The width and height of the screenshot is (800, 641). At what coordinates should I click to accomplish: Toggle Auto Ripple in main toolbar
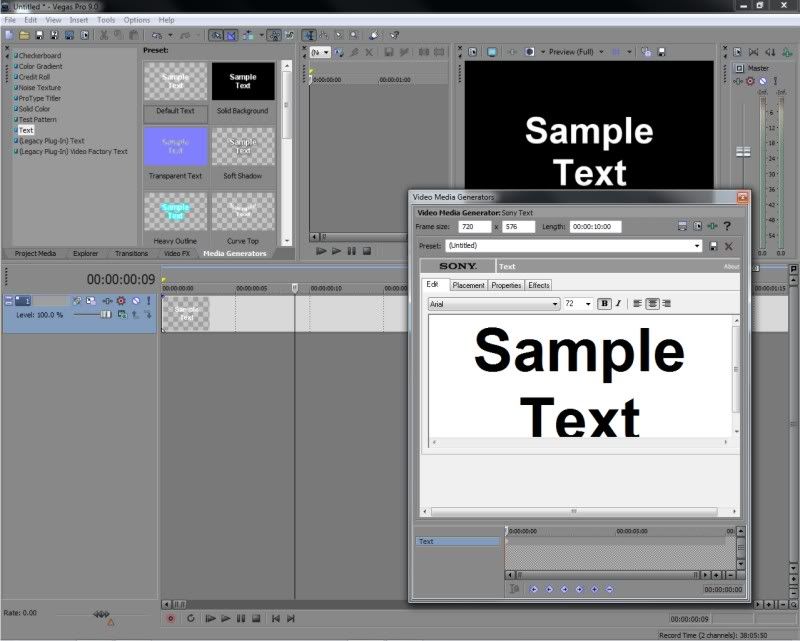248,35
